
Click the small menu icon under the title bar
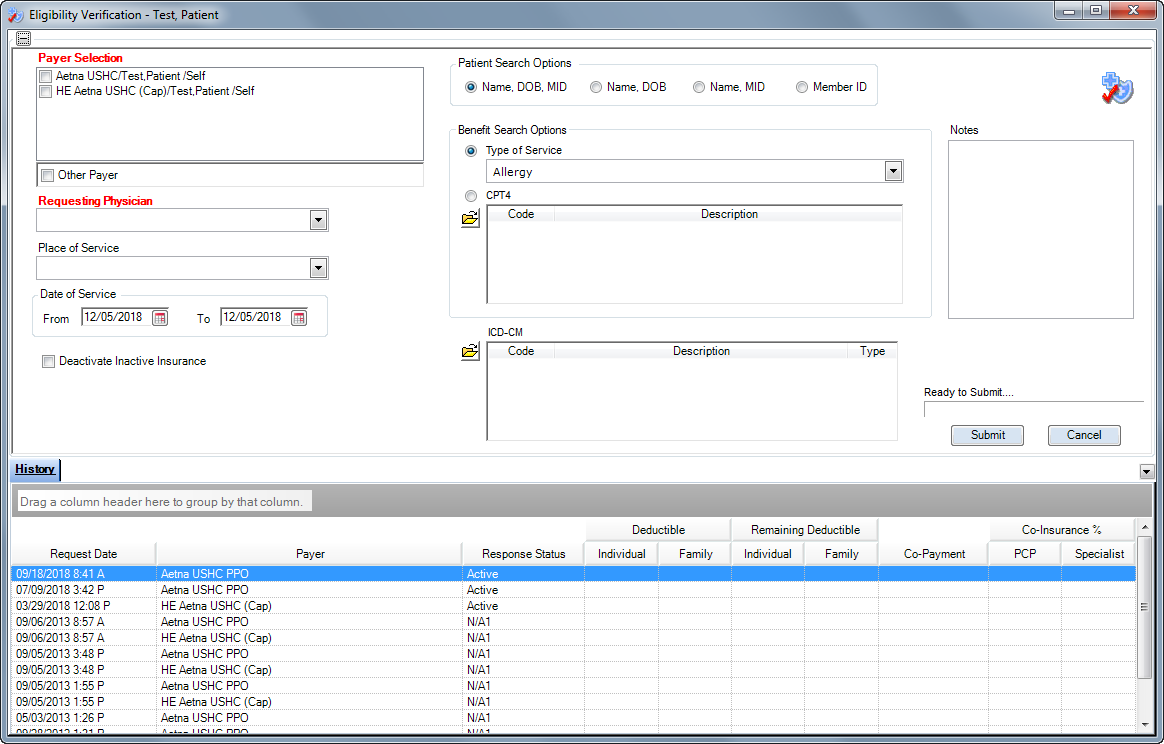tap(23, 38)
